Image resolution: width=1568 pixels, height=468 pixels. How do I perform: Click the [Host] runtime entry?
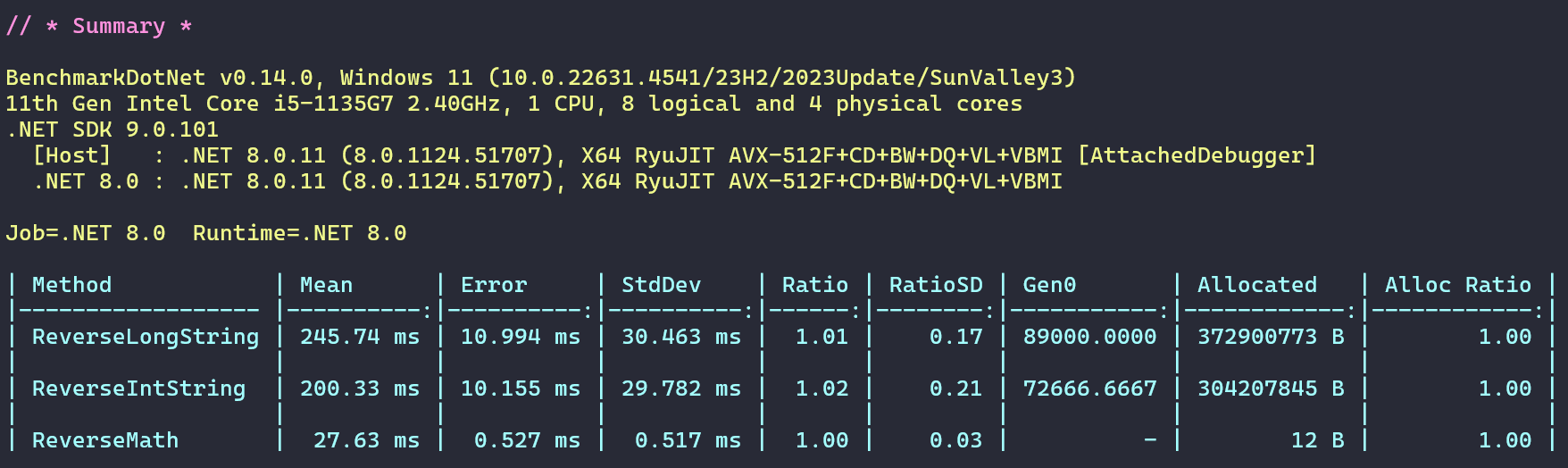(x=72, y=155)
